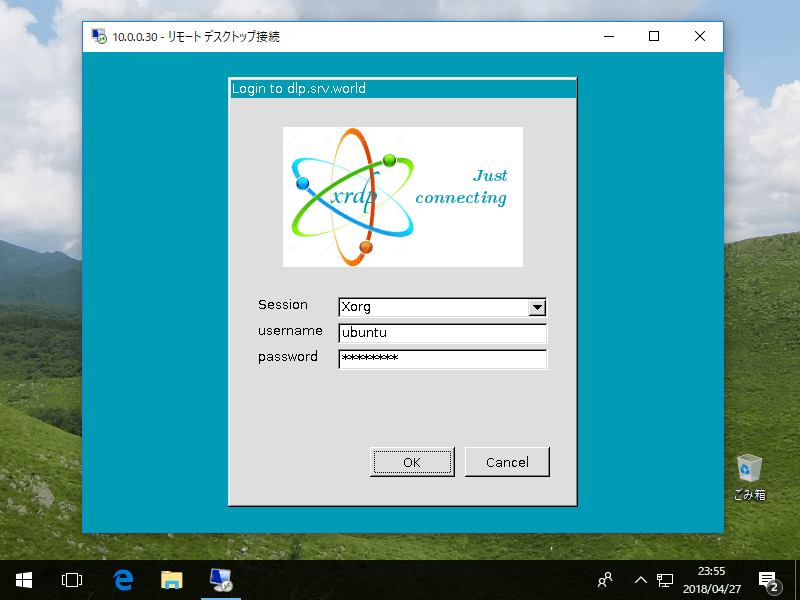
Task: Click the username label text
Action: pyautogui.click(x=290, y=331)
